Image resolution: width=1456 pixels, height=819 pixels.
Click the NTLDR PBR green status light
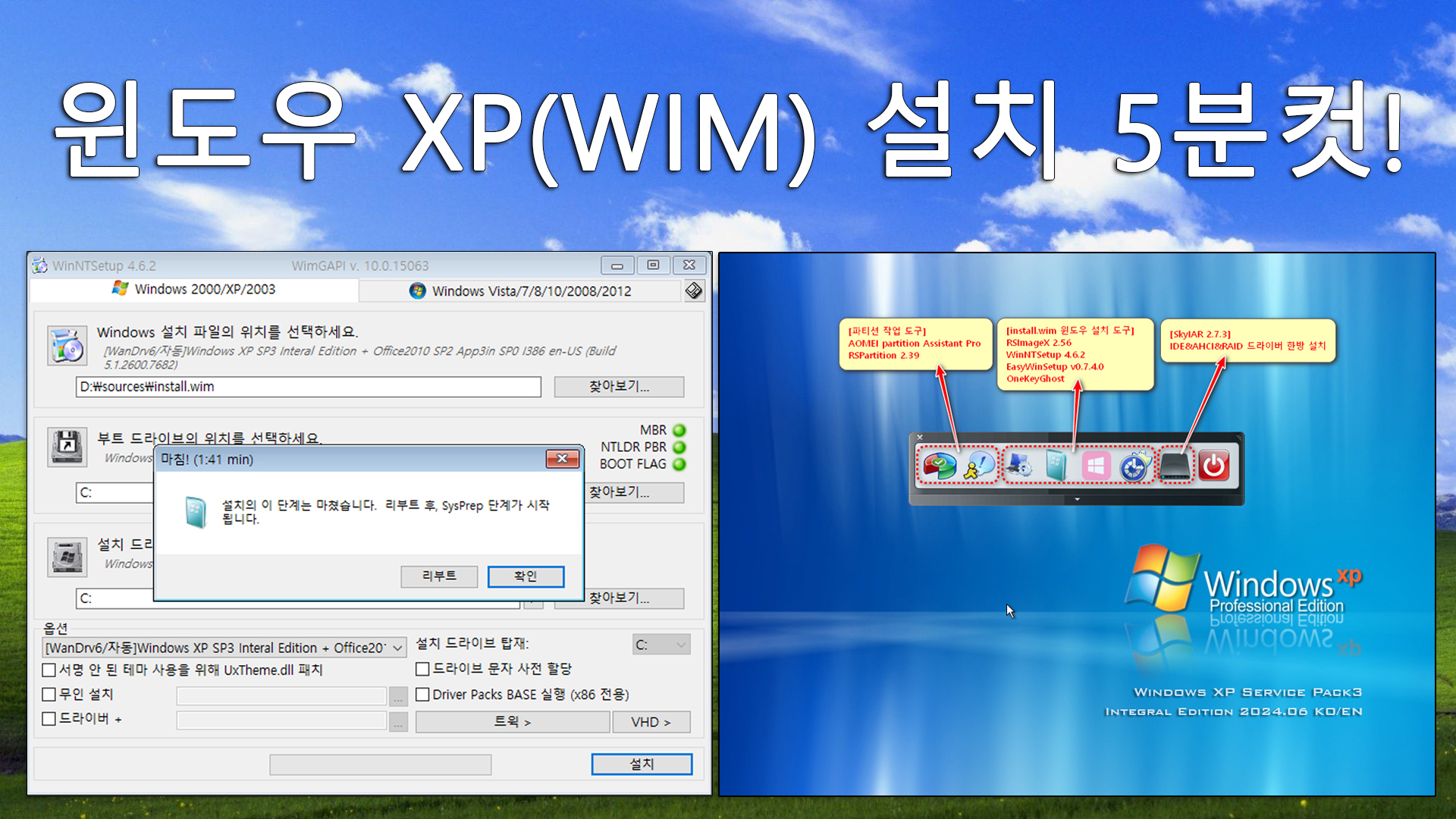pyautogui.click(x=679, y=447)
